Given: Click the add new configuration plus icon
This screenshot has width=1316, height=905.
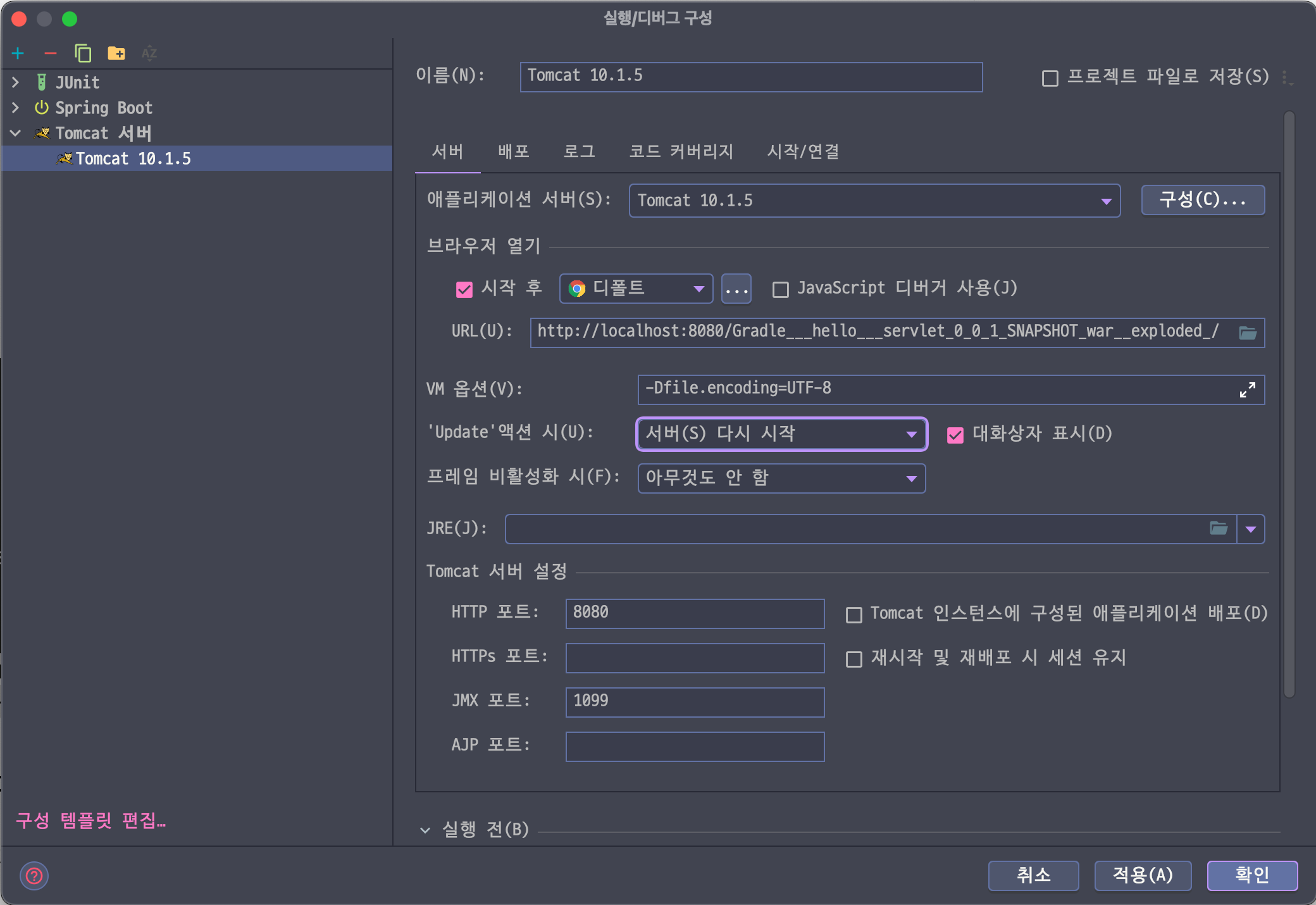Looking at the screenshot, I should click(x=18, y=54).
